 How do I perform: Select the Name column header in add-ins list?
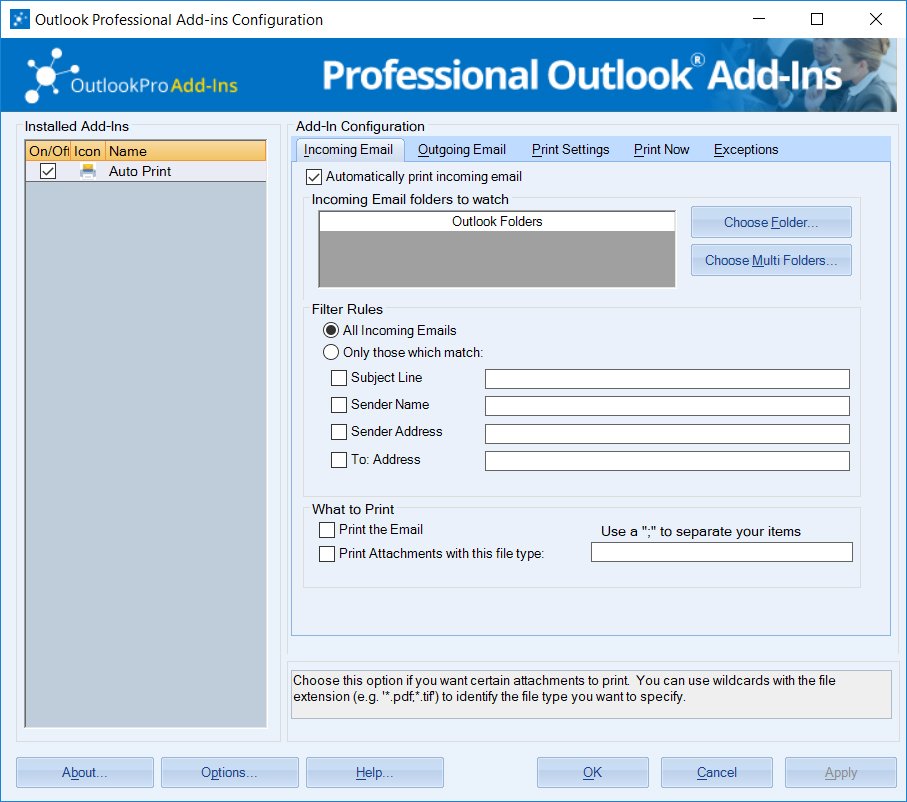[185, 151]
